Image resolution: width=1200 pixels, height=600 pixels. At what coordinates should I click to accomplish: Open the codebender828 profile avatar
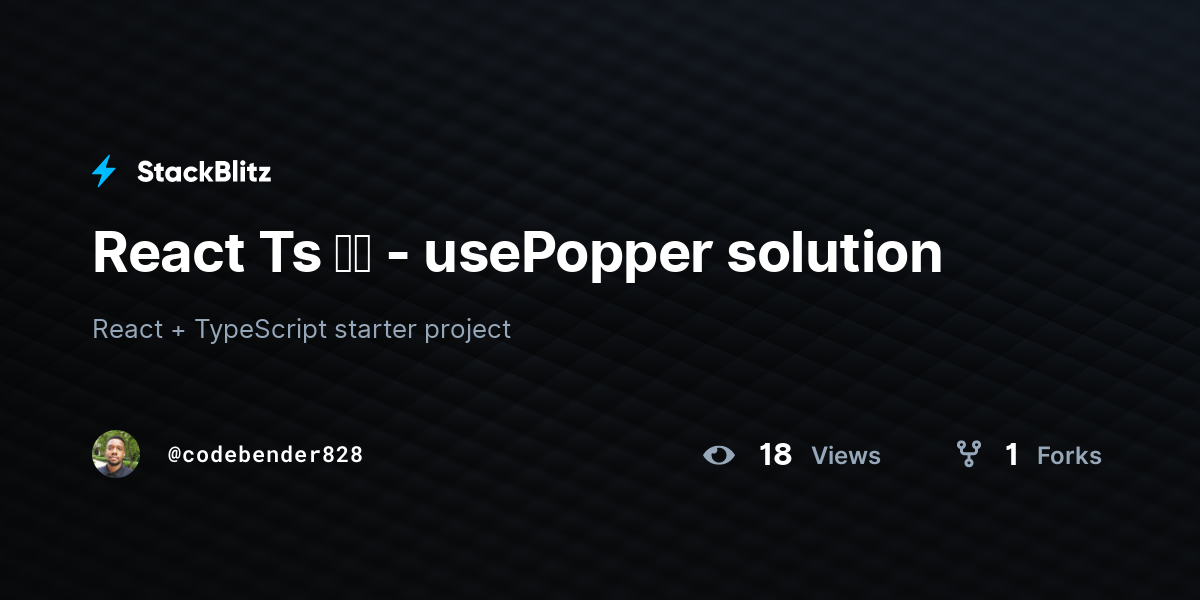tap(116, 454)
